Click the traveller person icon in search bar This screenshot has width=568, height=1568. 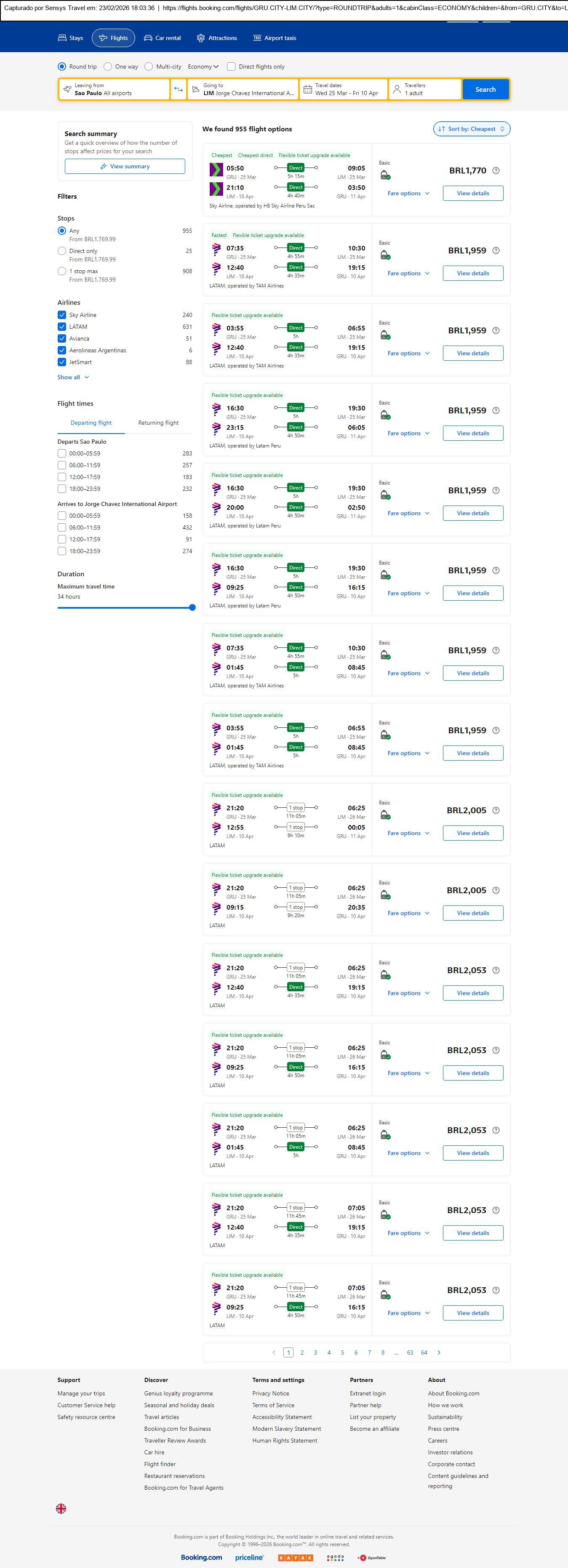397,90
